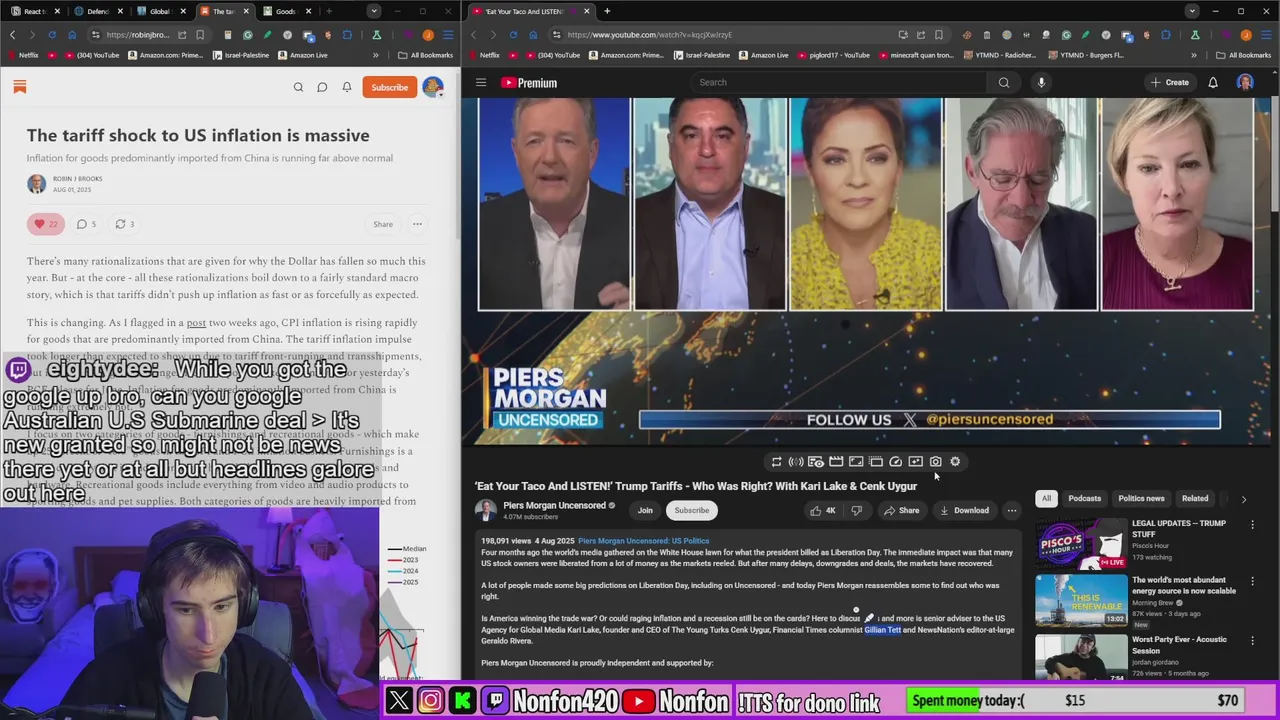The height and width of the screenshot is (720, 1280).
Task: Like the Piers Morgan video
Action: [823, 511]
